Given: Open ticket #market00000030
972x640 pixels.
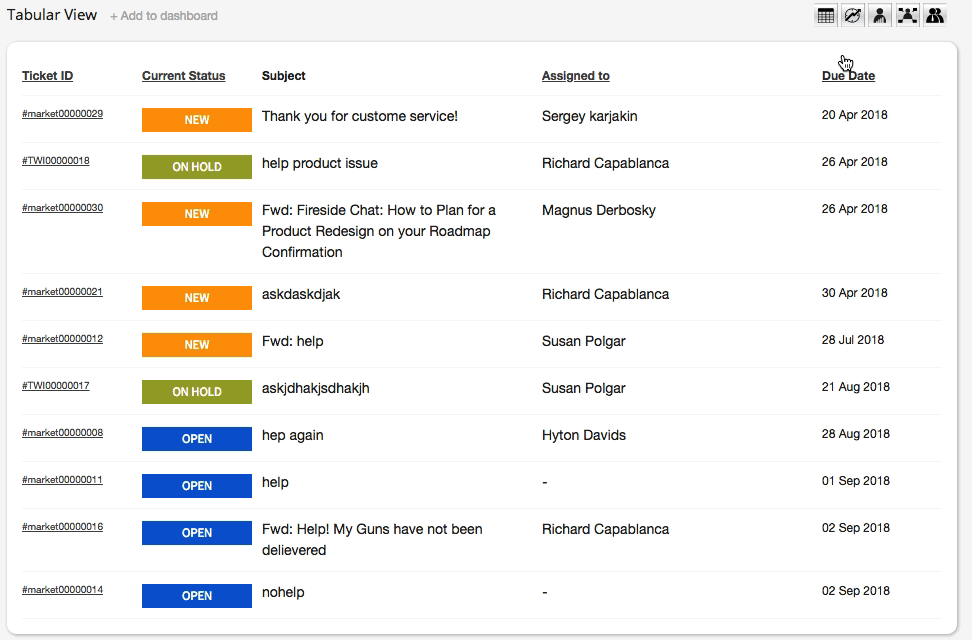Looking at the screenshot, I should (x=63, y=208).
